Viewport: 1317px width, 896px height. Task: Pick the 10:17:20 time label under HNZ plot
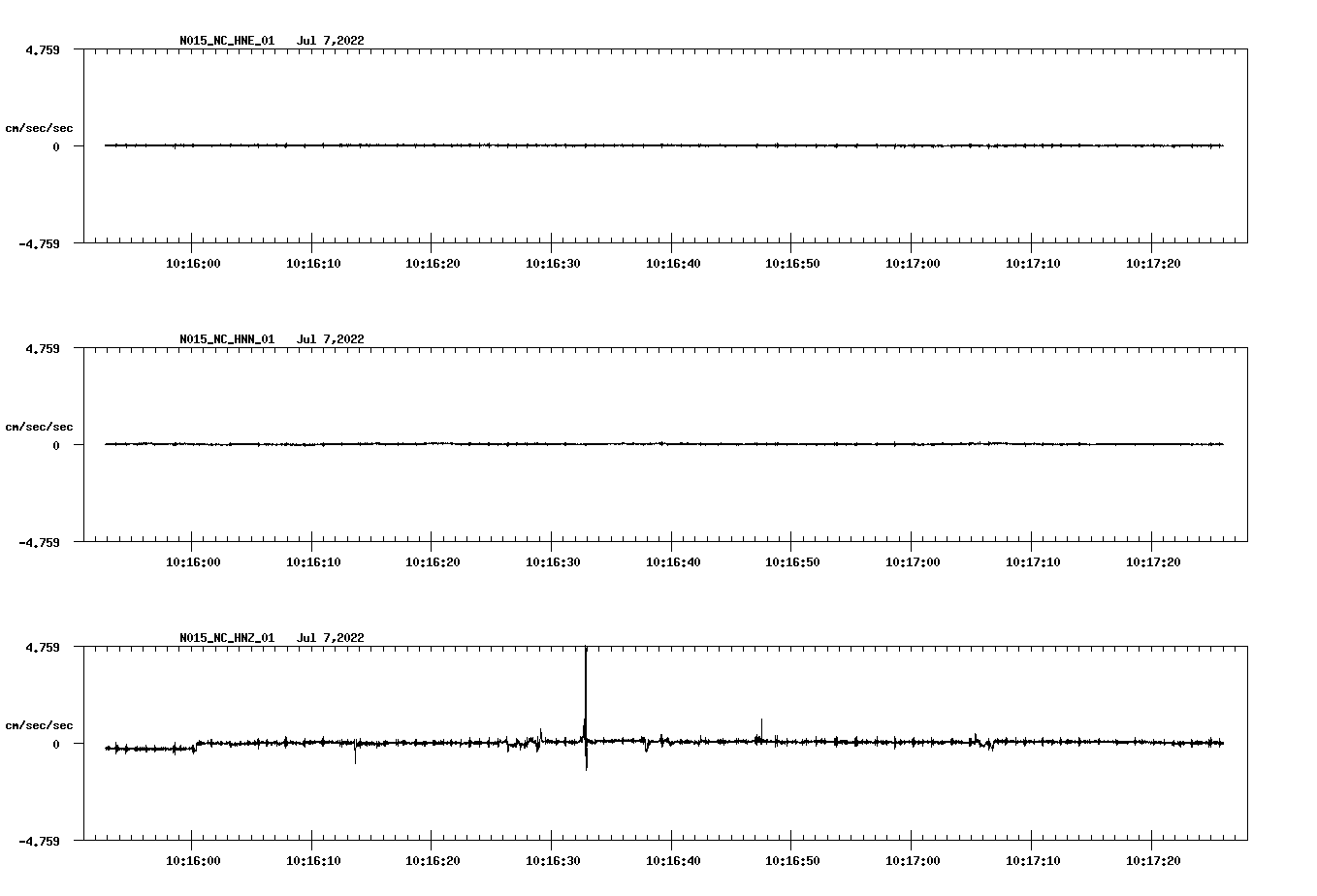click(1152, 861)
